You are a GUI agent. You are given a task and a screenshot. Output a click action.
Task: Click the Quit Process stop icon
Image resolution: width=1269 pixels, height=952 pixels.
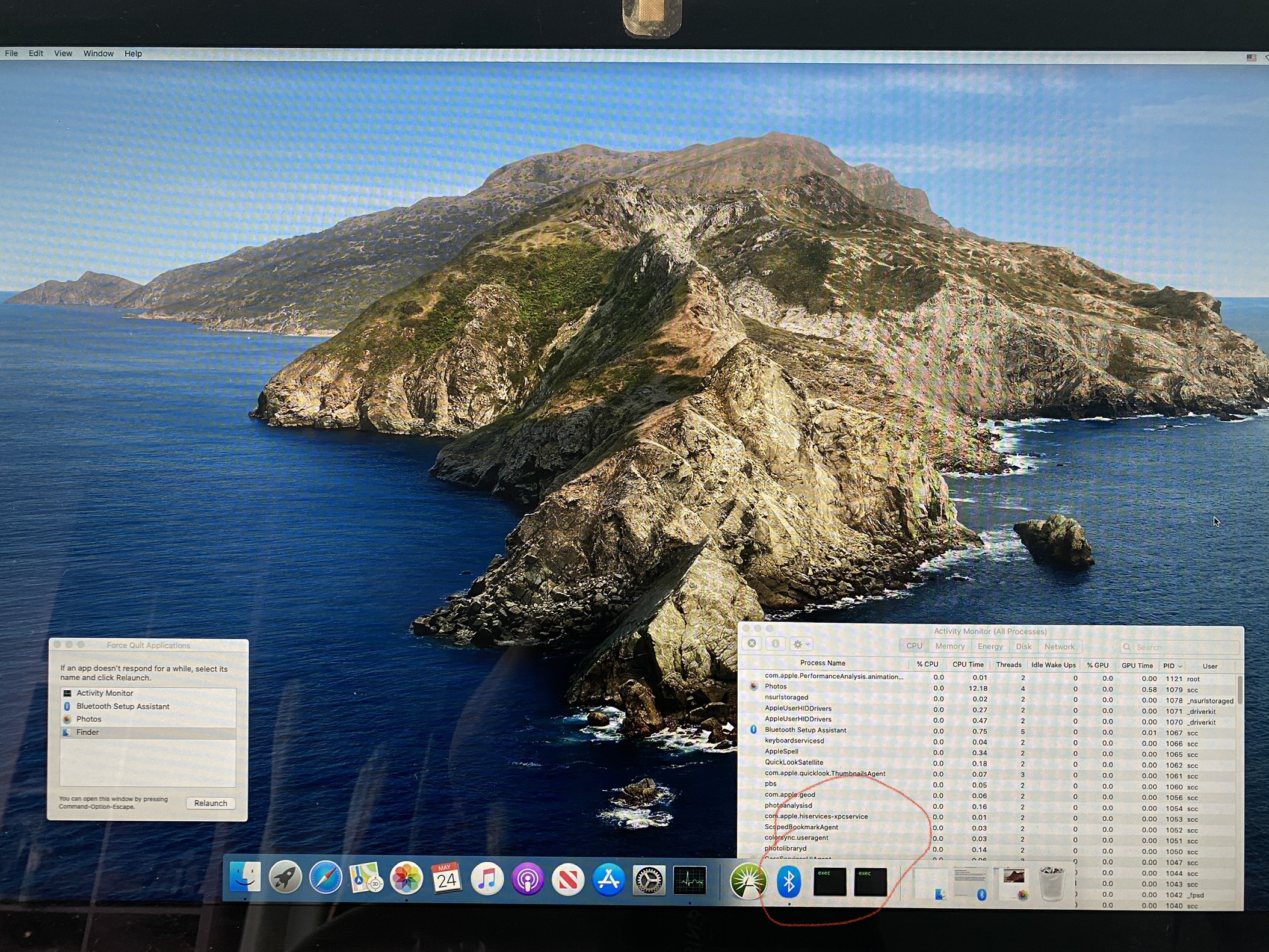752,644
